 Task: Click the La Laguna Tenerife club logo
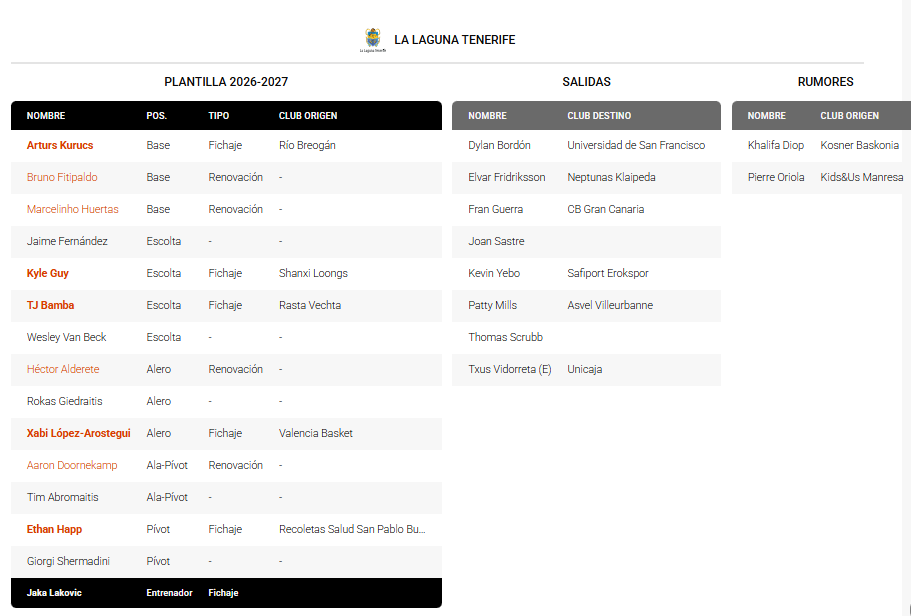(372, 40)
